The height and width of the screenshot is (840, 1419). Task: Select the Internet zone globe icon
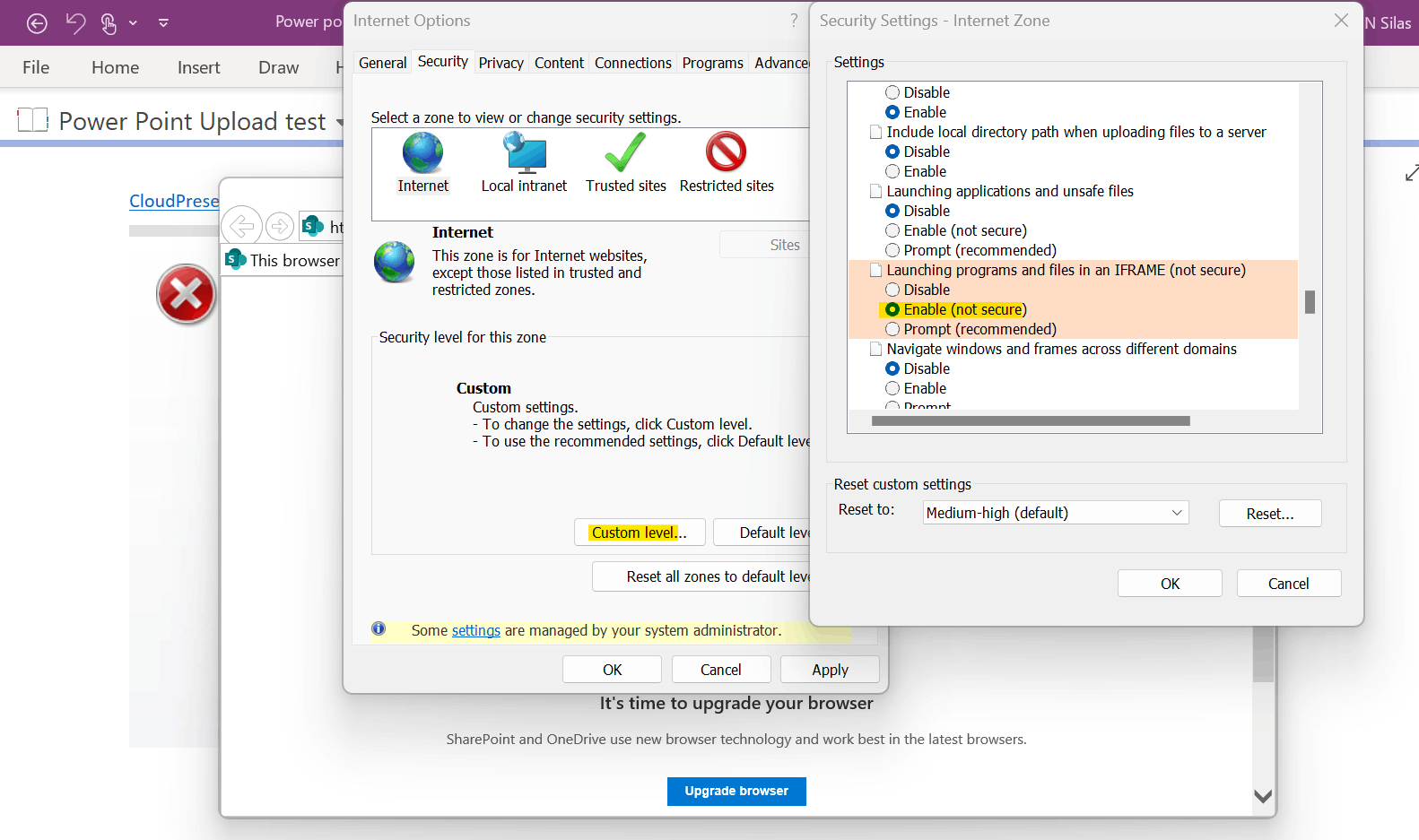point(422,152)
